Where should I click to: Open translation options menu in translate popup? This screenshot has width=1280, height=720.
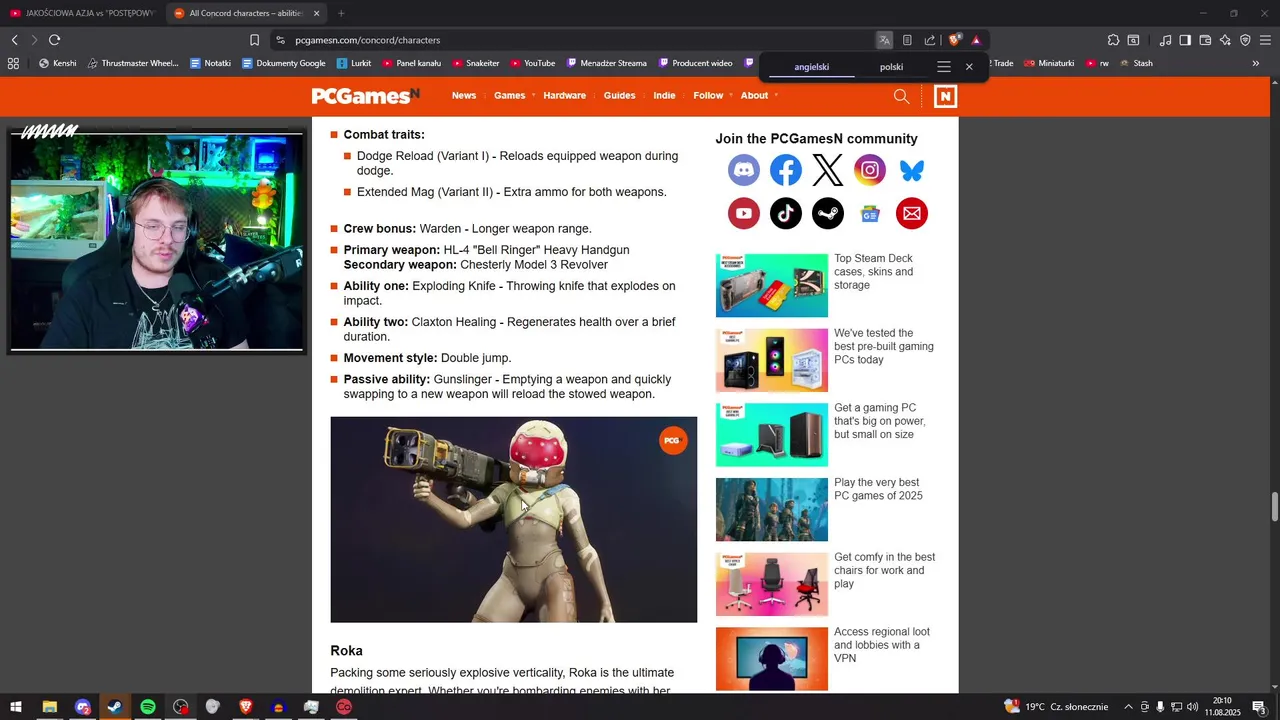point(943,67)
